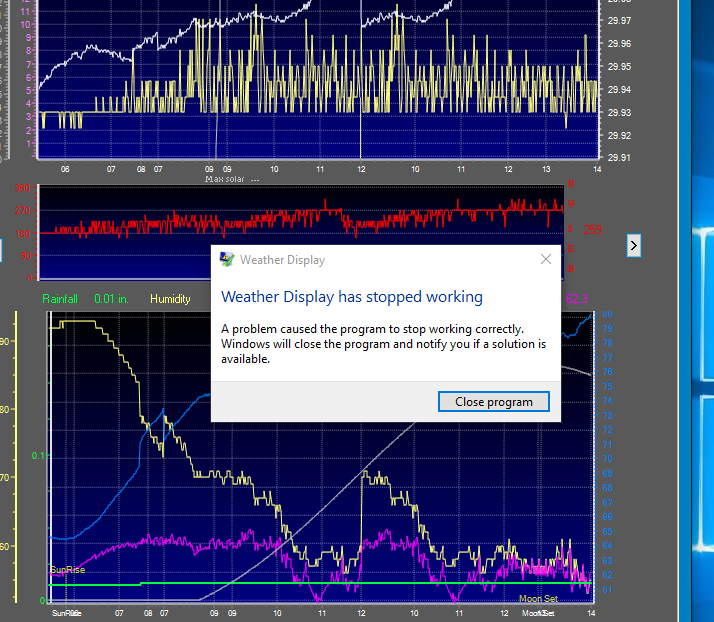Click the 360 wind direction axis label

point(22,188)
